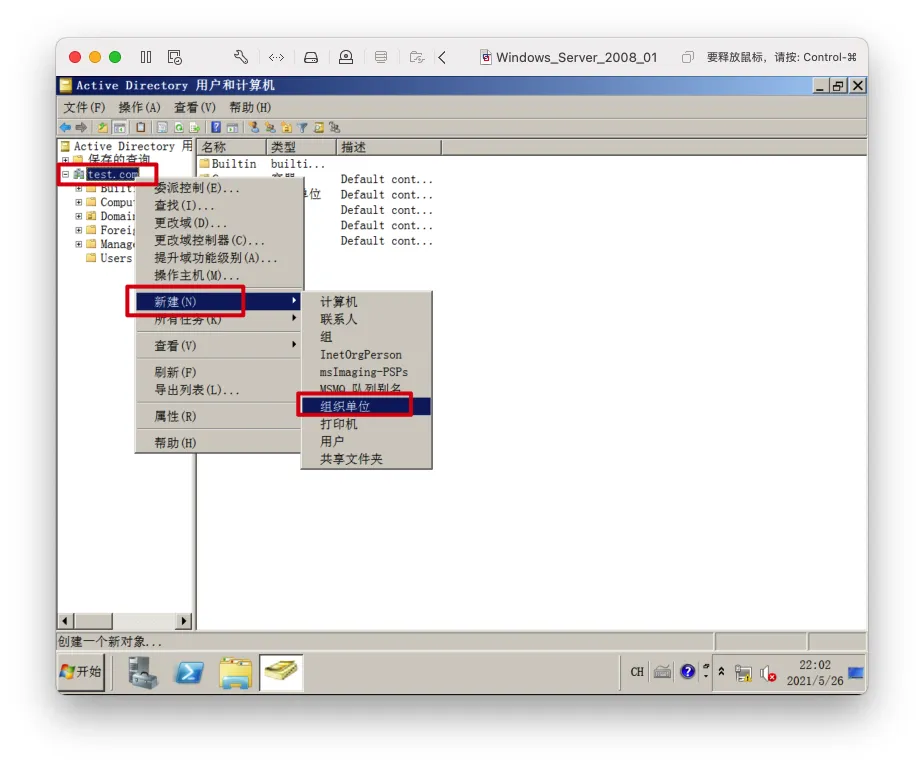This screenshot has height=769, width=924.
Task: Click the green Refresh toolbar icon
Action: pos(179,127)
